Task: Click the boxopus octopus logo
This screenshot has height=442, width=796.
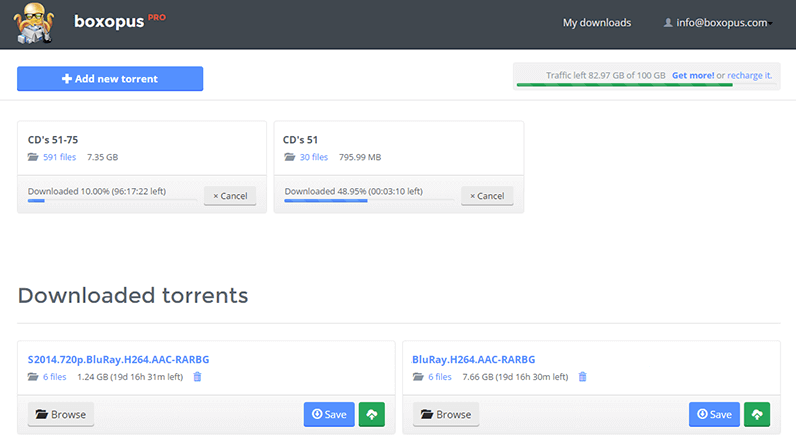Action: pyautogui.click(x=34, y=23)
